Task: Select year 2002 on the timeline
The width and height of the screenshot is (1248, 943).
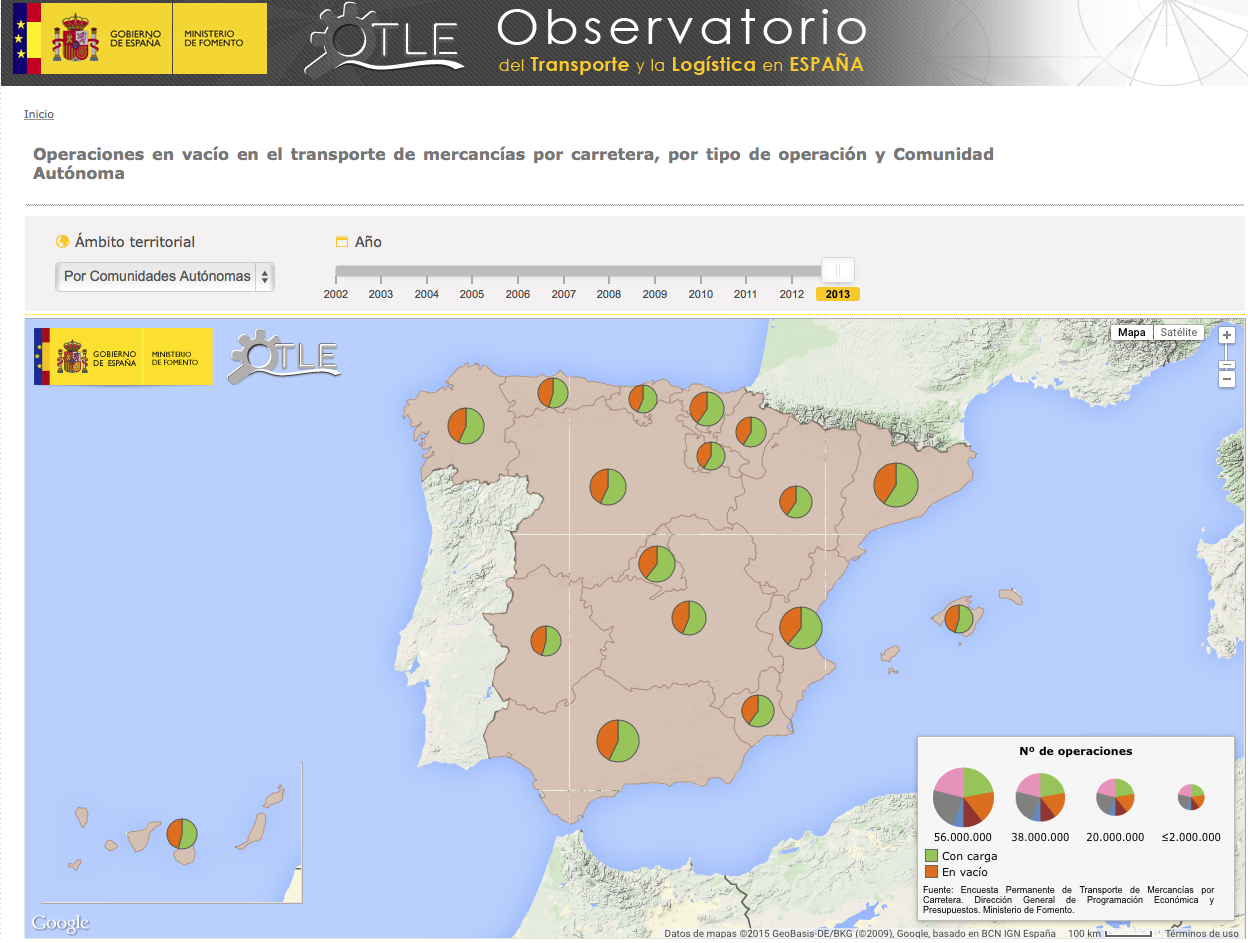Action: (336, 294)
